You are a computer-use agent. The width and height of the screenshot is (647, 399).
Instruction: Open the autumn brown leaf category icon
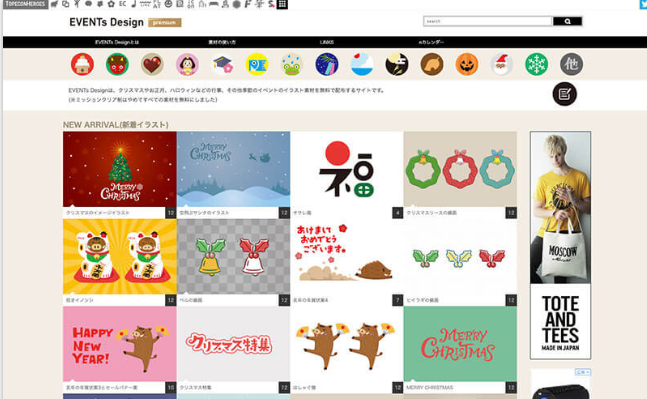coord(432,64)
